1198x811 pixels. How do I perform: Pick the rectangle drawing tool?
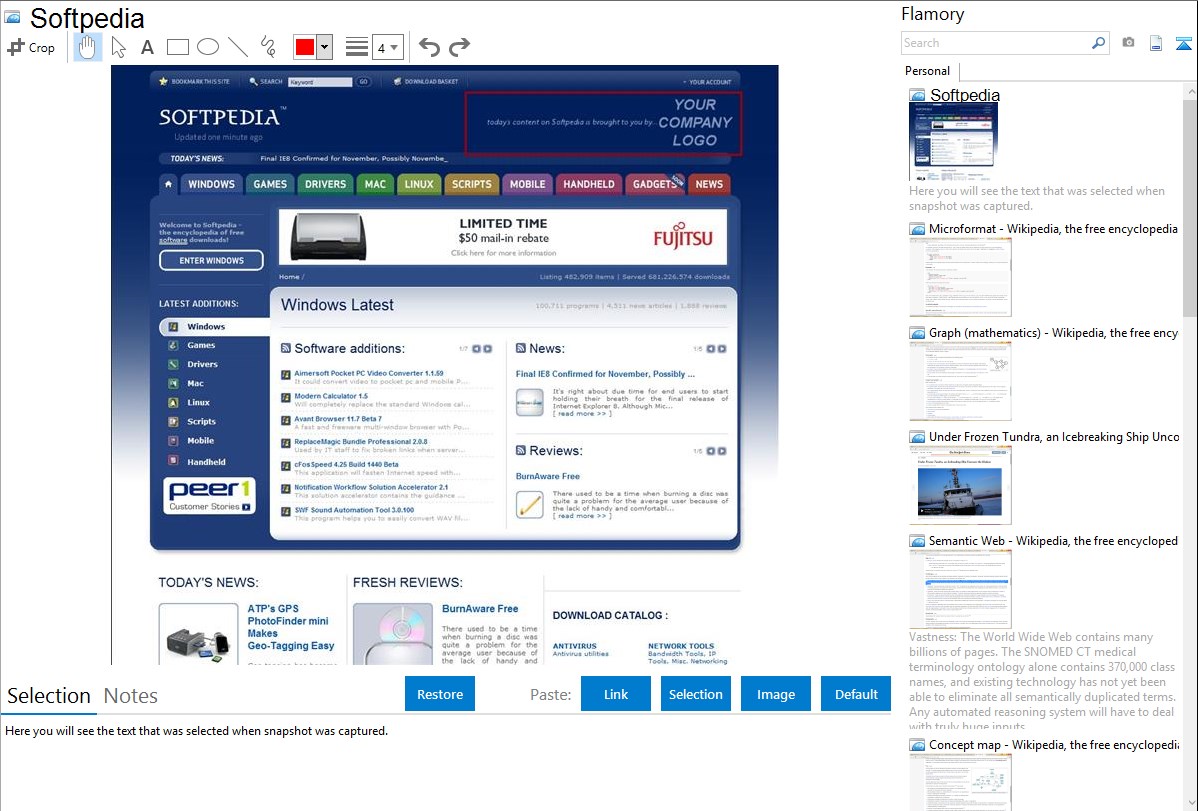coord(177,47)
